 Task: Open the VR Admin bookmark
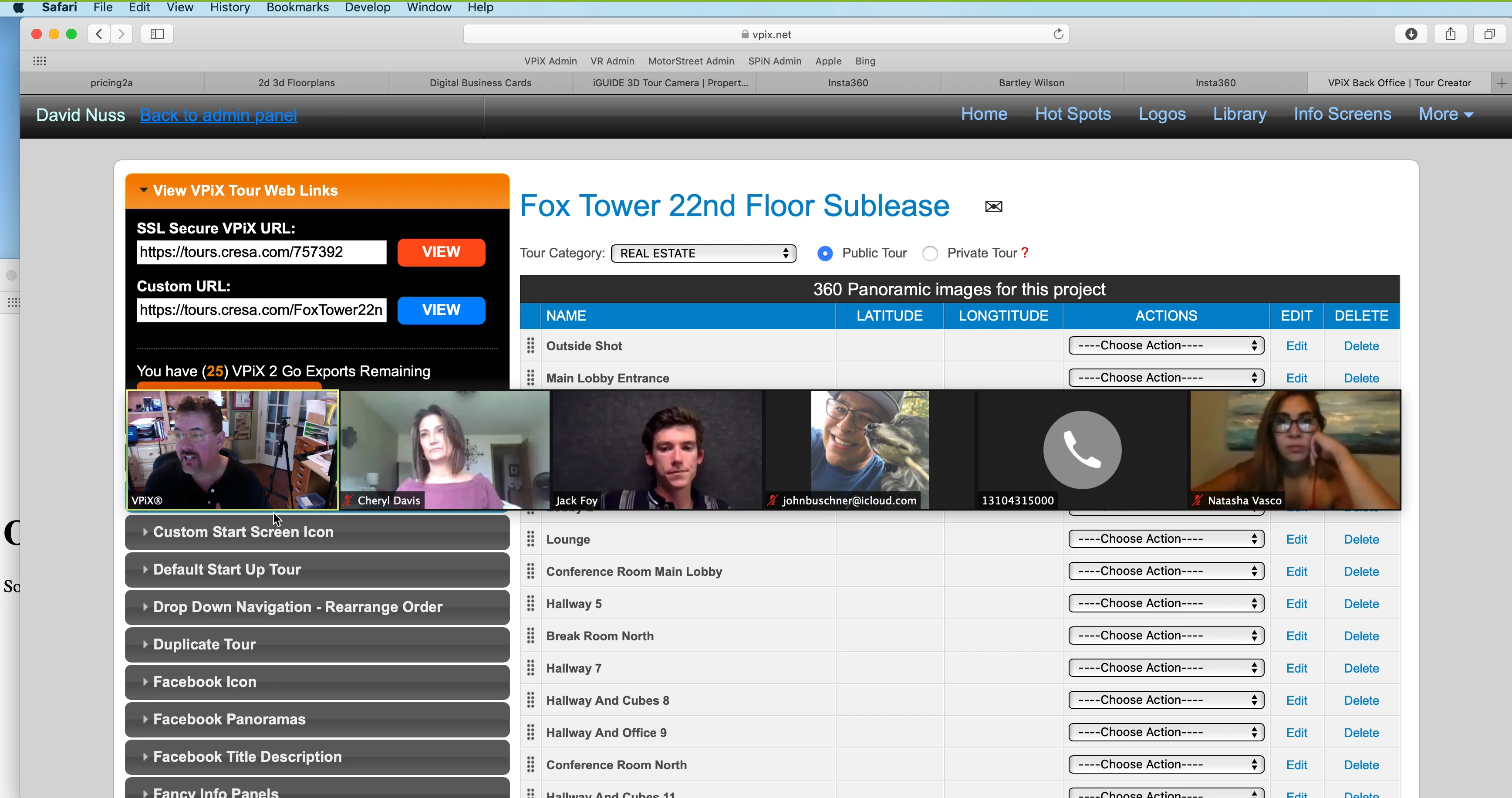[612, 61]
